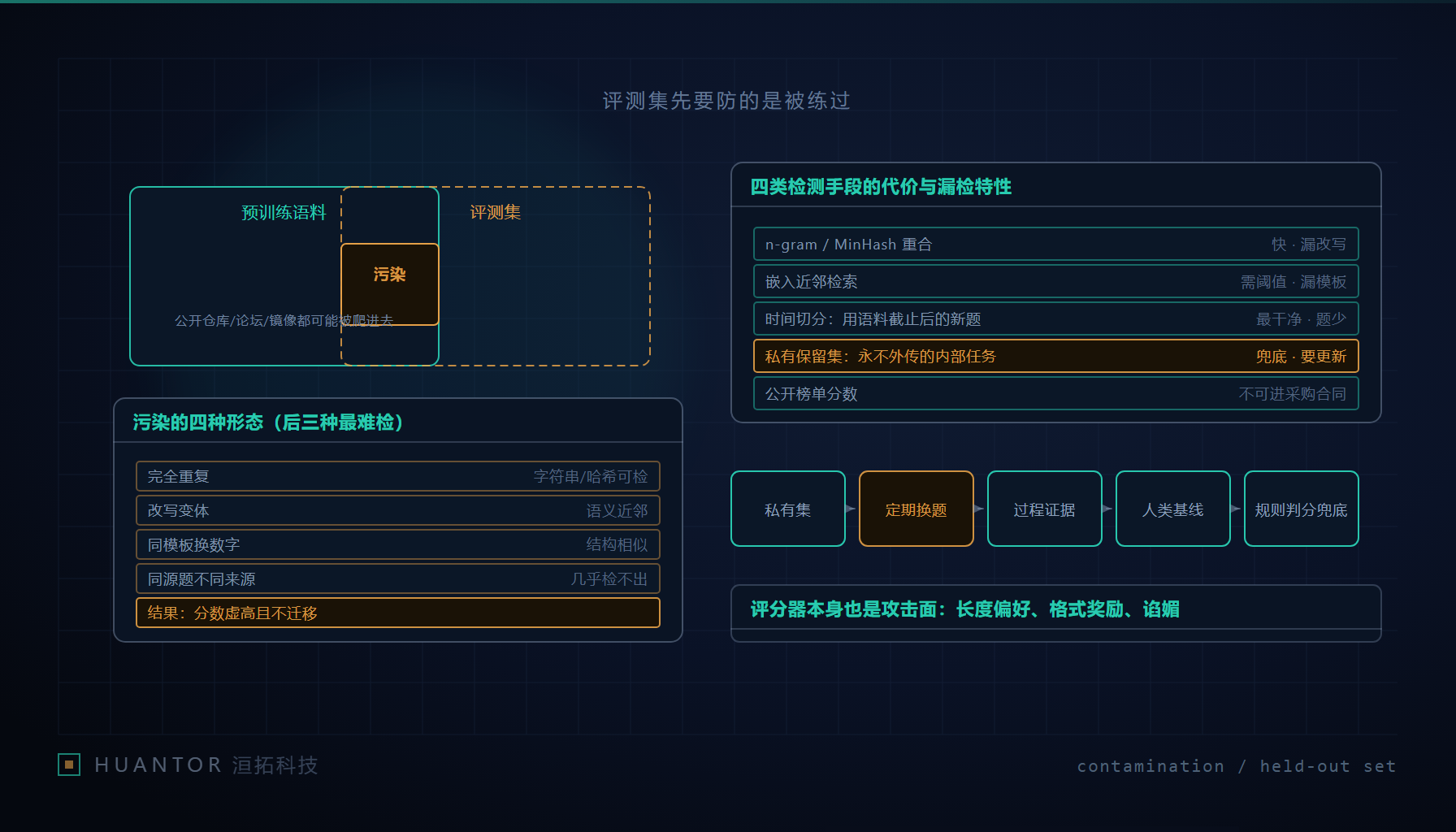Click the footer text contamination / held-out set

click(x=1237, y=765)
